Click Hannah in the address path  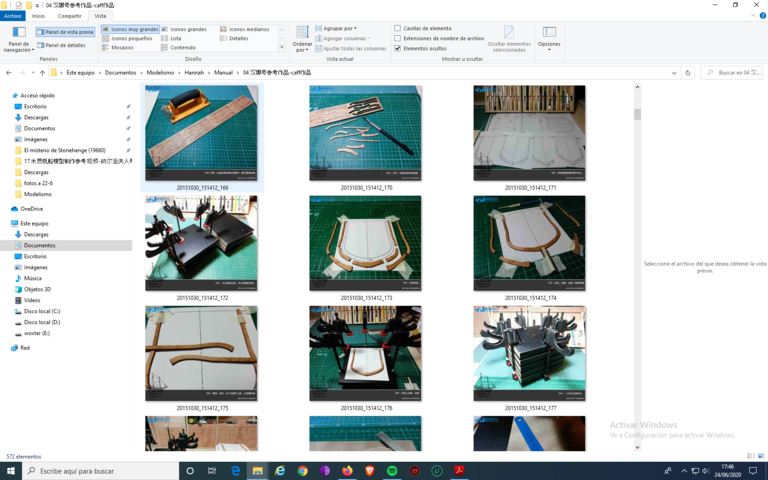[194, 72]
